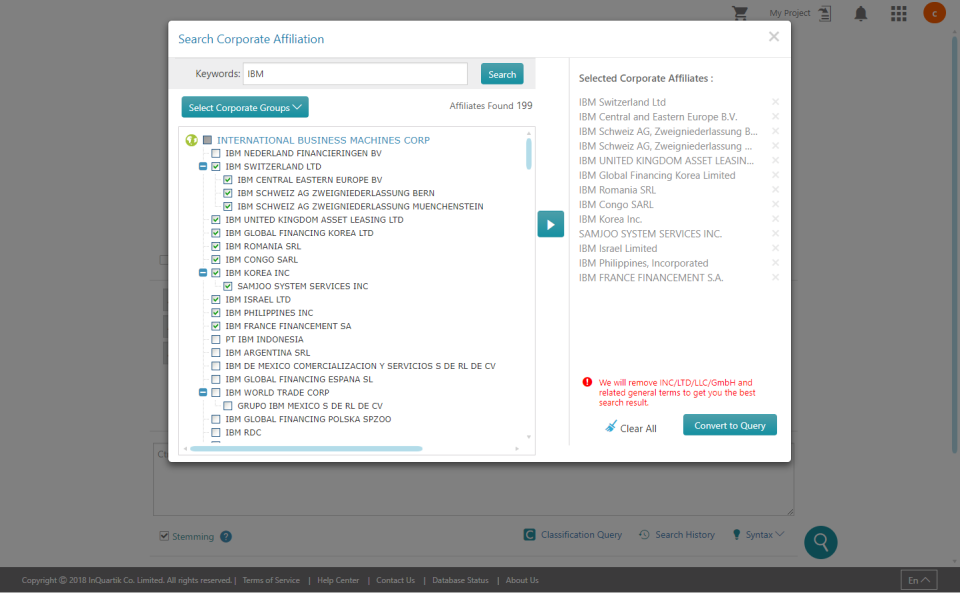Open Contact Us link
Viewport: 960px width, 593px height.
coord(396,580)
